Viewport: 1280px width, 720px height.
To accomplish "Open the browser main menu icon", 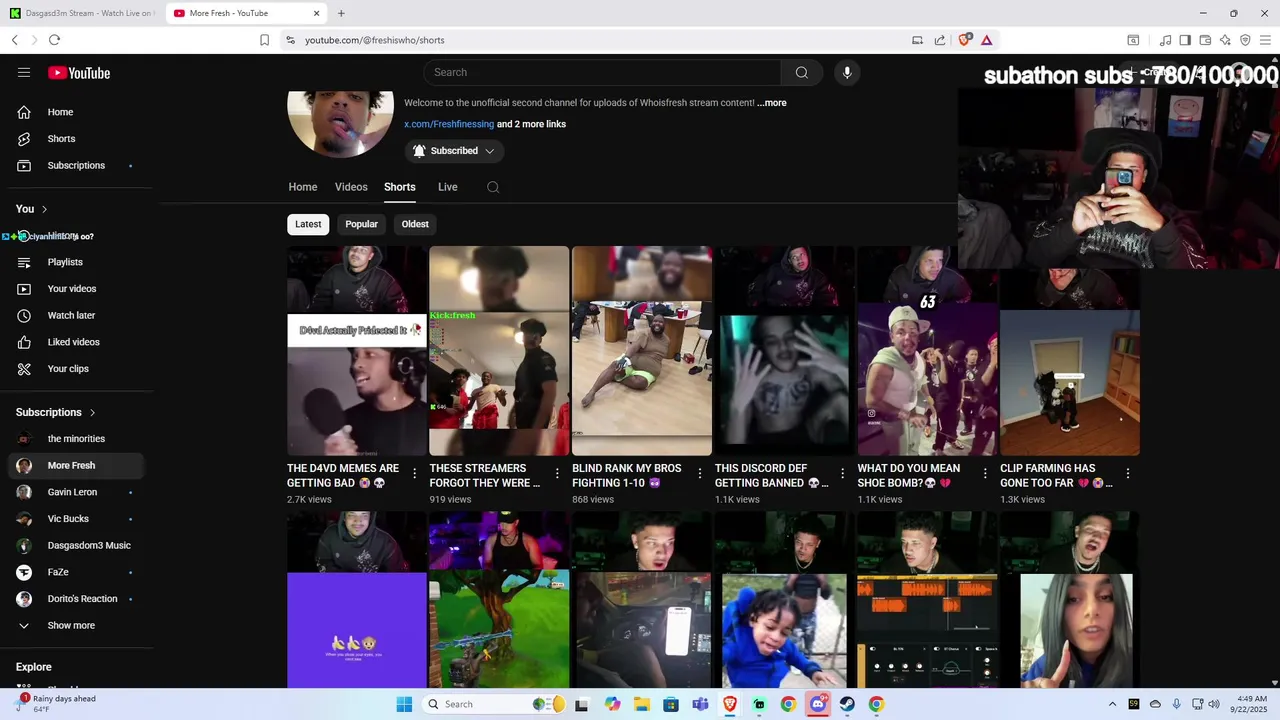I will [1265, 40].
